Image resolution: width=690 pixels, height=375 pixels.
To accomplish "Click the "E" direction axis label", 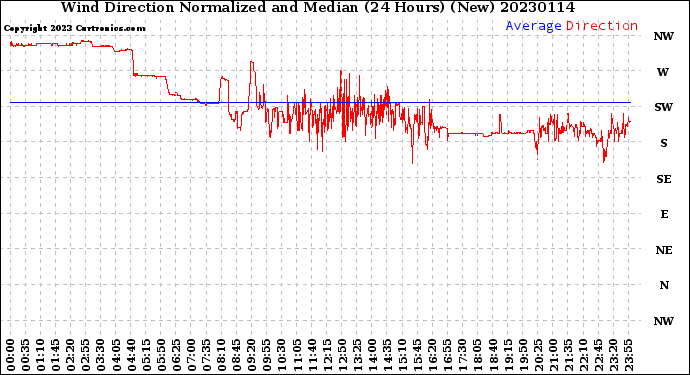I will (664, 214).
